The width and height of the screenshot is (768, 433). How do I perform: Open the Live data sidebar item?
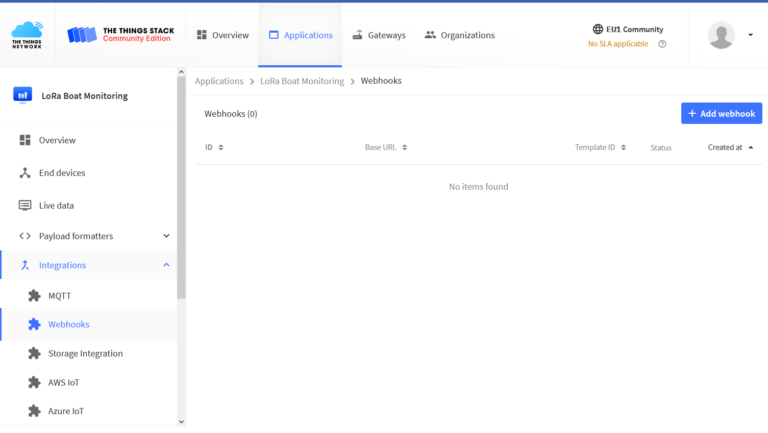click(56, 205)
